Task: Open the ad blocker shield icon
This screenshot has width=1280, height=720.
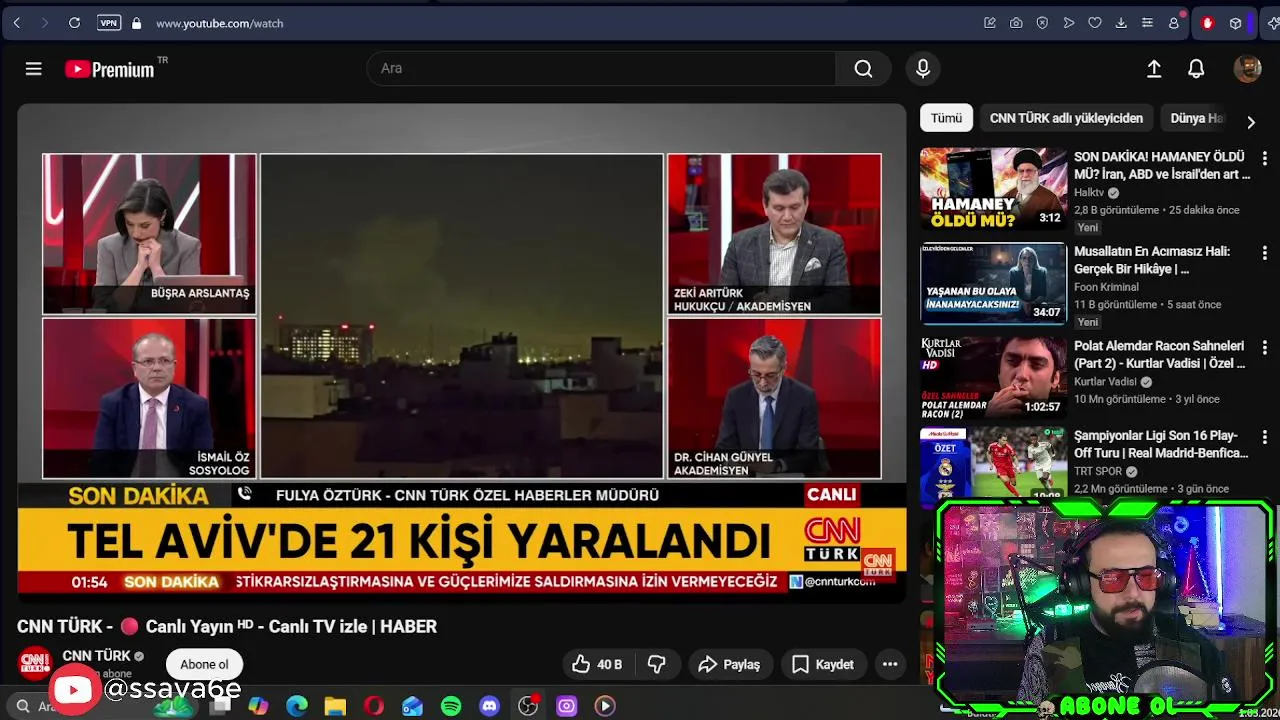Action: (x=1042, y=23)
